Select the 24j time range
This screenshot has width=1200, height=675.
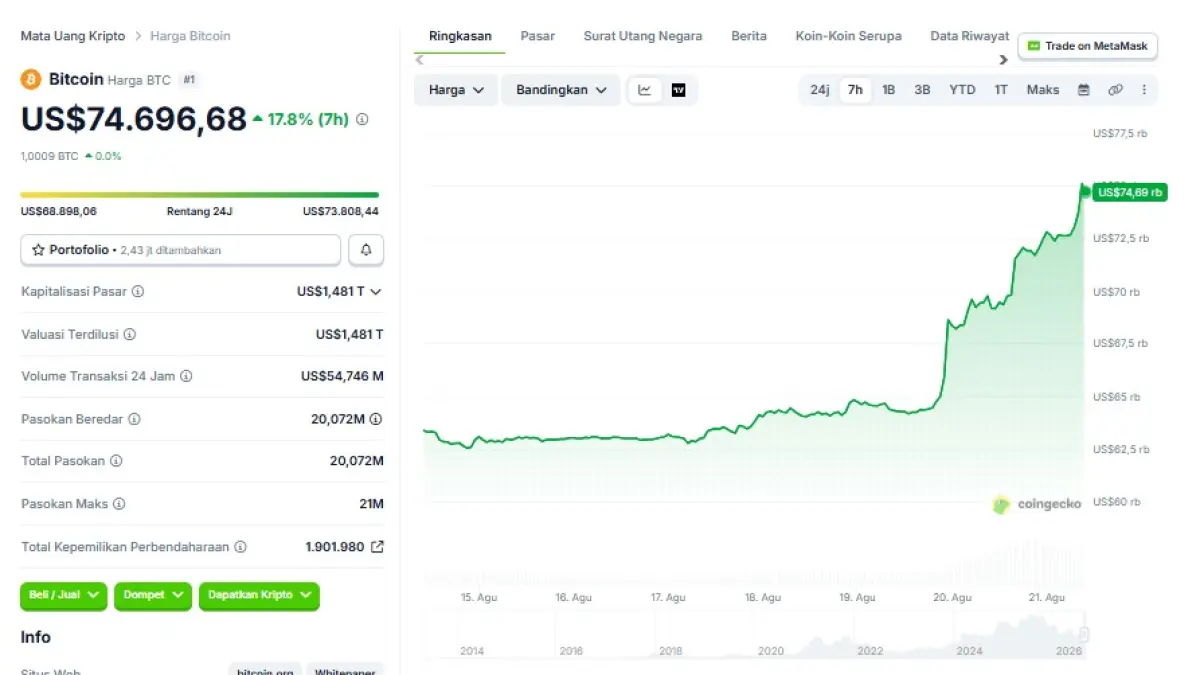(x=820, y=90)
